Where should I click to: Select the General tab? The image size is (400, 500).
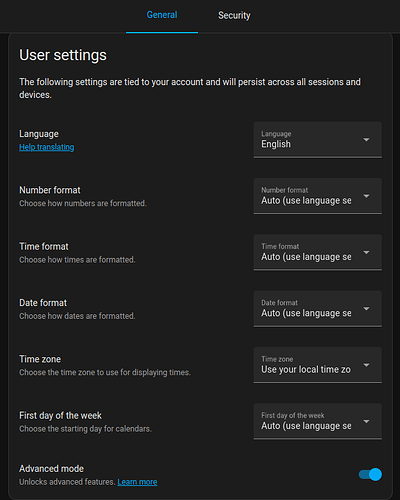[x=162, y=15]
